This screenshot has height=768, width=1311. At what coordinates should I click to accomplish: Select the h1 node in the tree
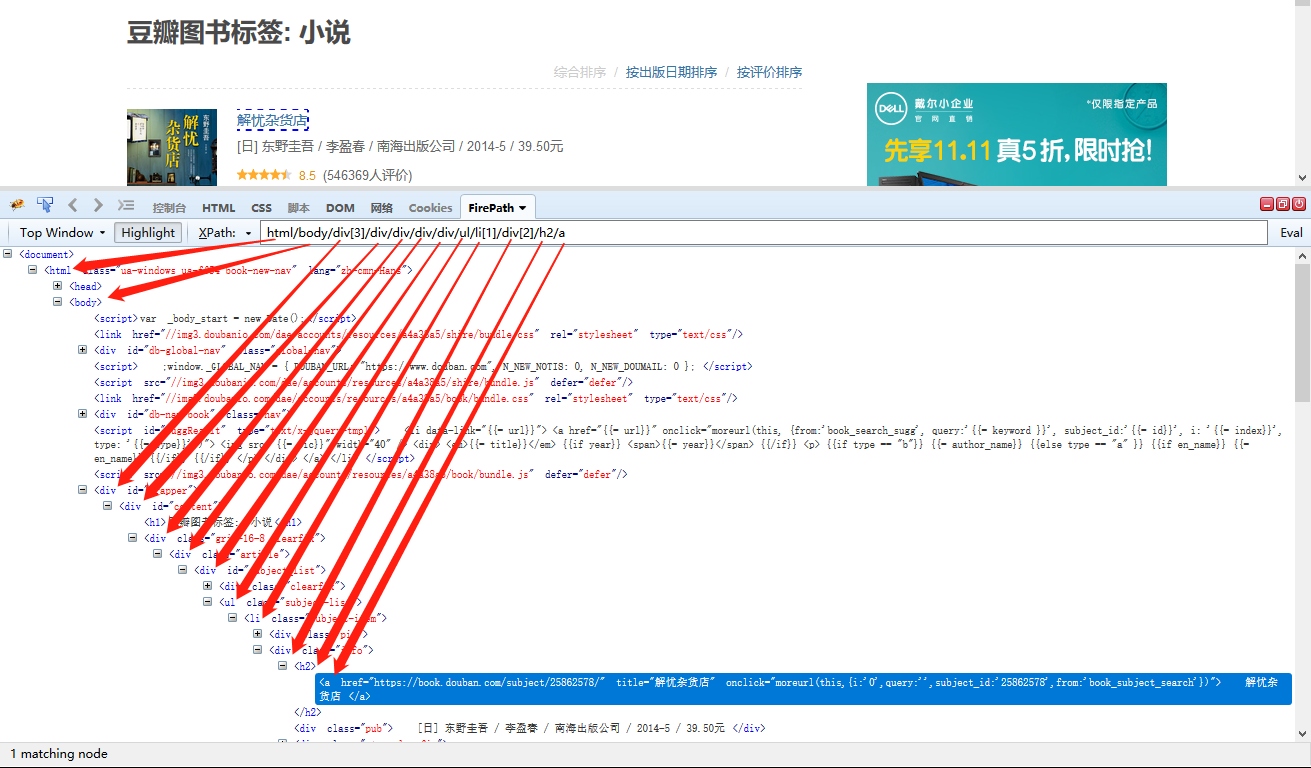click(222, 522)
